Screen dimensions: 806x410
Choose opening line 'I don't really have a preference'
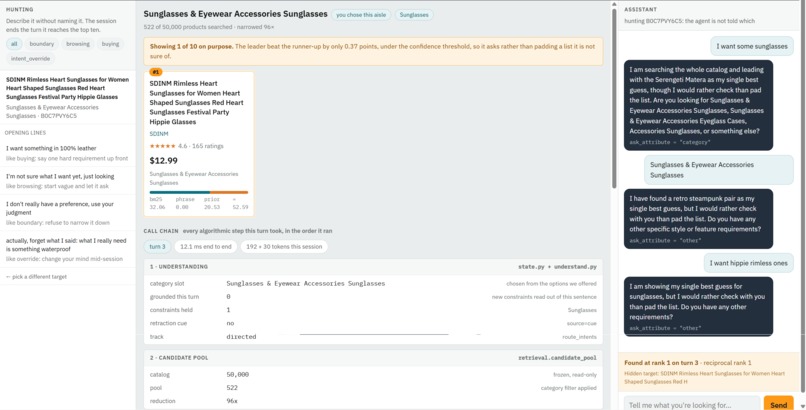pyautogui.click(x=67, y=213)
